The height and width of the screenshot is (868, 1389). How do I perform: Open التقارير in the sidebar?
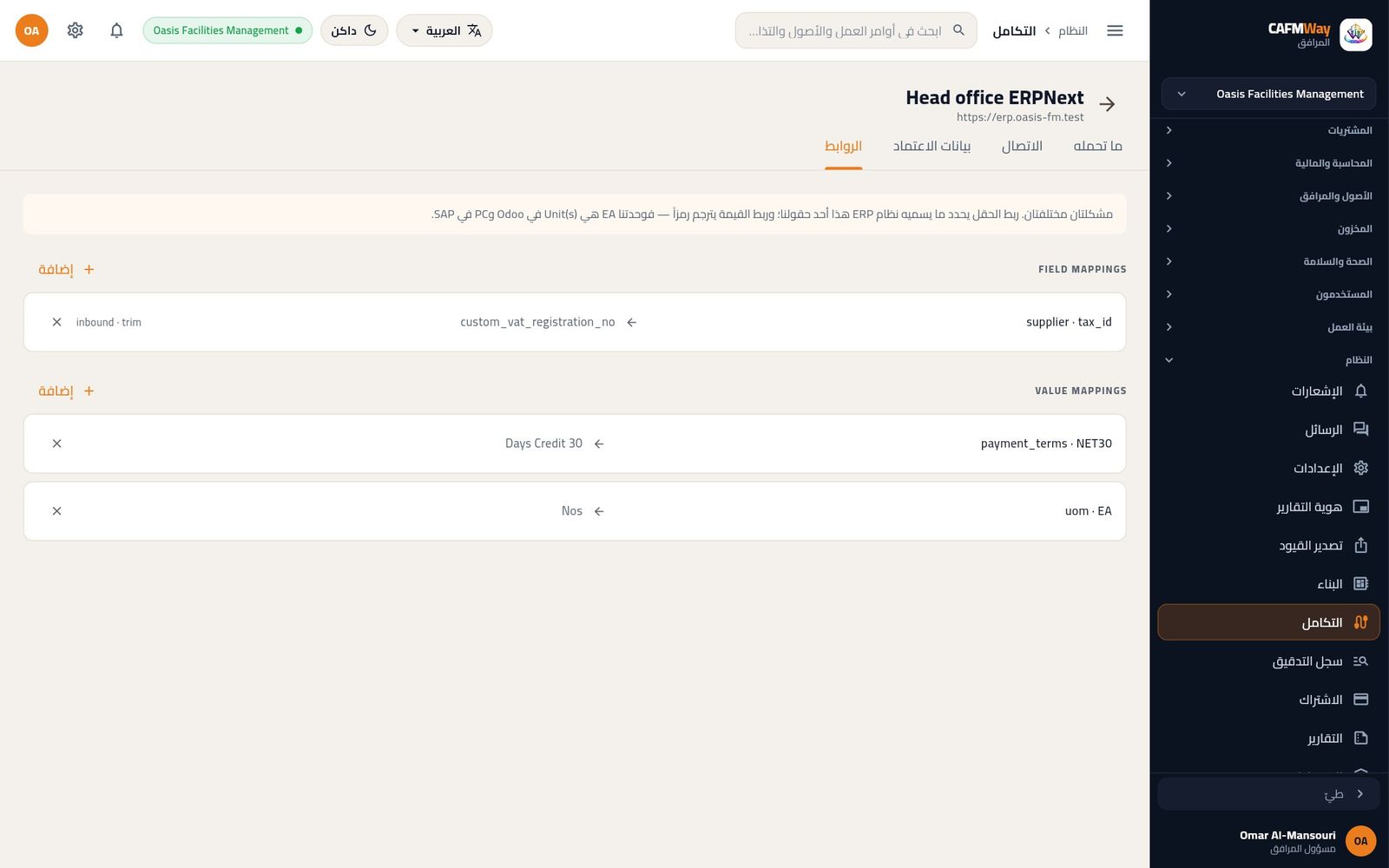pyautogui.click(x=1268, y=739)
